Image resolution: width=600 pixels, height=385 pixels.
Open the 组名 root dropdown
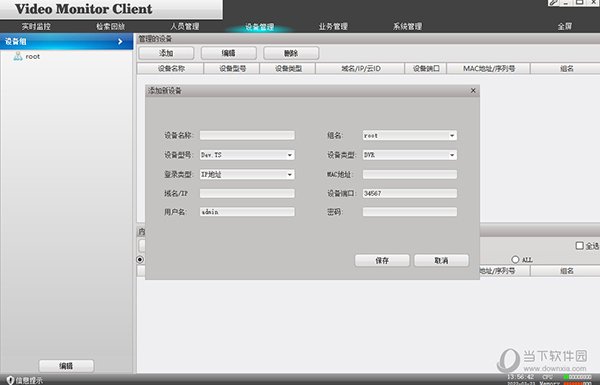(409, 135)
